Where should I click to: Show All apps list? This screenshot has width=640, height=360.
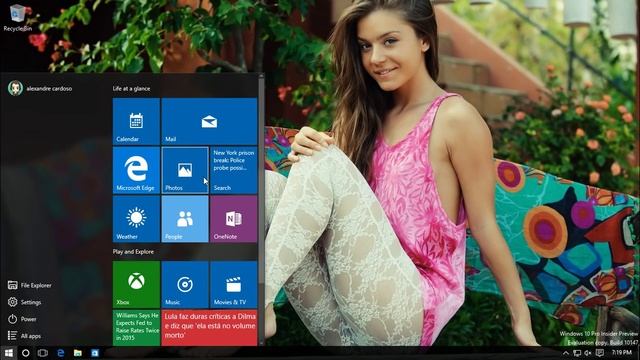point(24,336)
